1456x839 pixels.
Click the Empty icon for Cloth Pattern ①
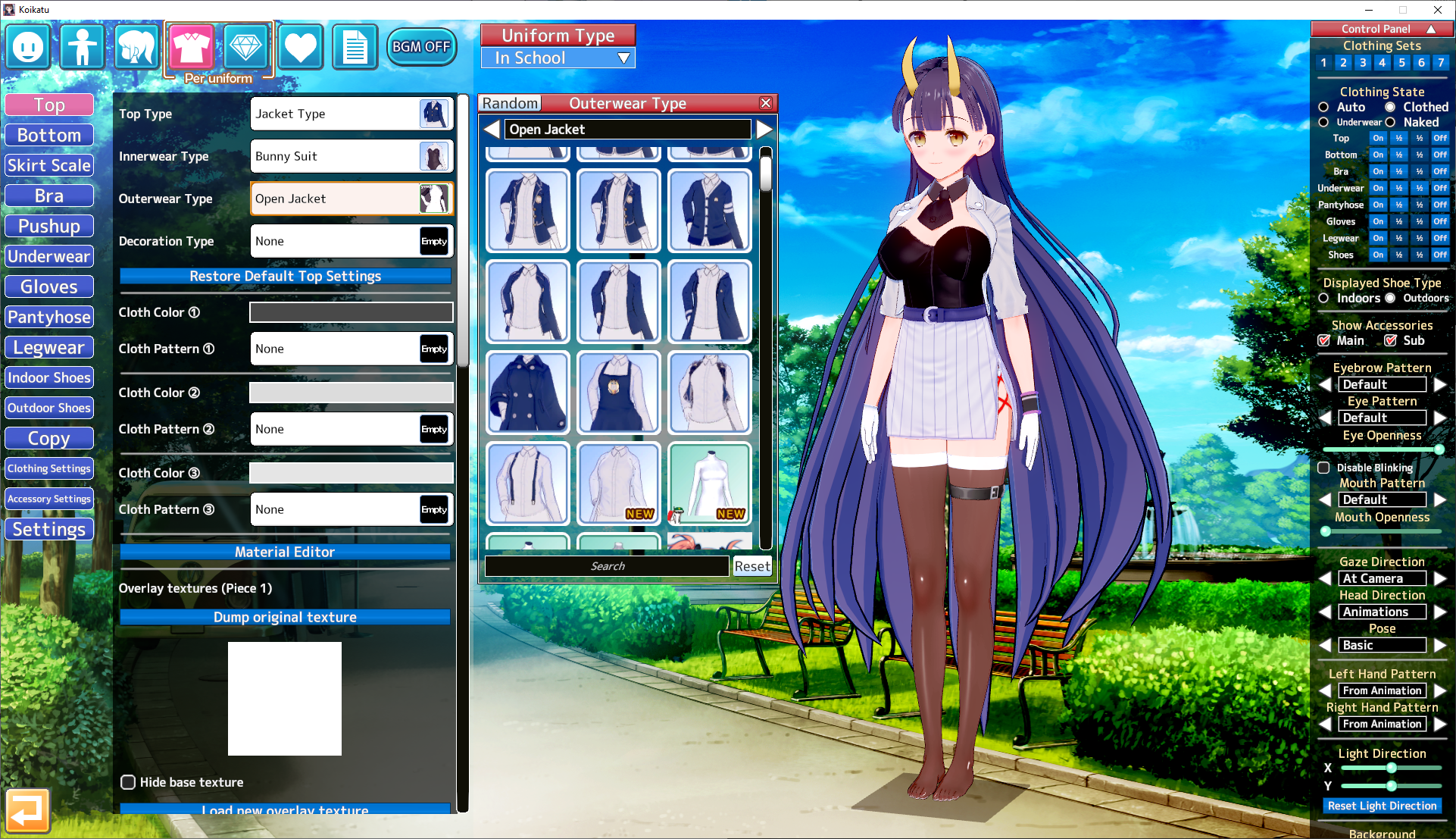pos(434,349)
